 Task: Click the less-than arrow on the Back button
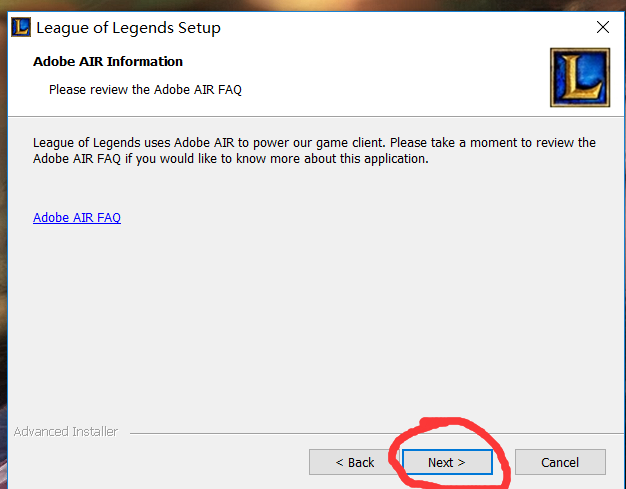[340, 462]
